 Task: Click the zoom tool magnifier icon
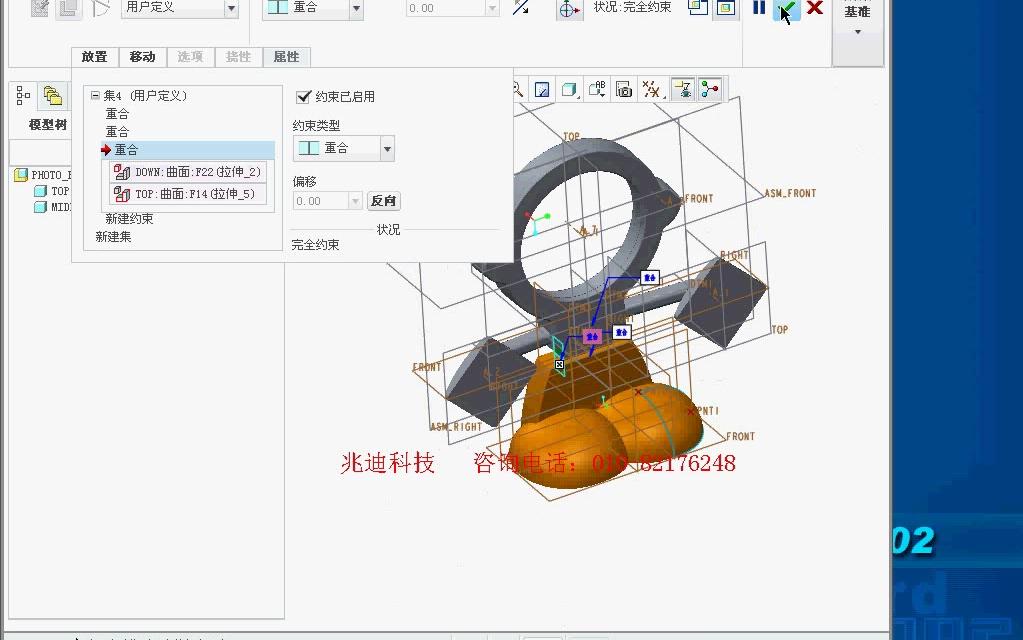517,89
